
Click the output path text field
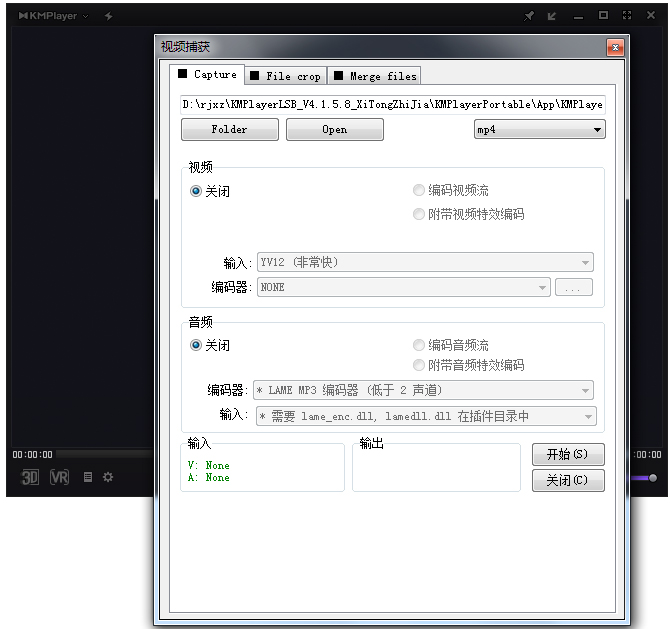click(392, 104)
